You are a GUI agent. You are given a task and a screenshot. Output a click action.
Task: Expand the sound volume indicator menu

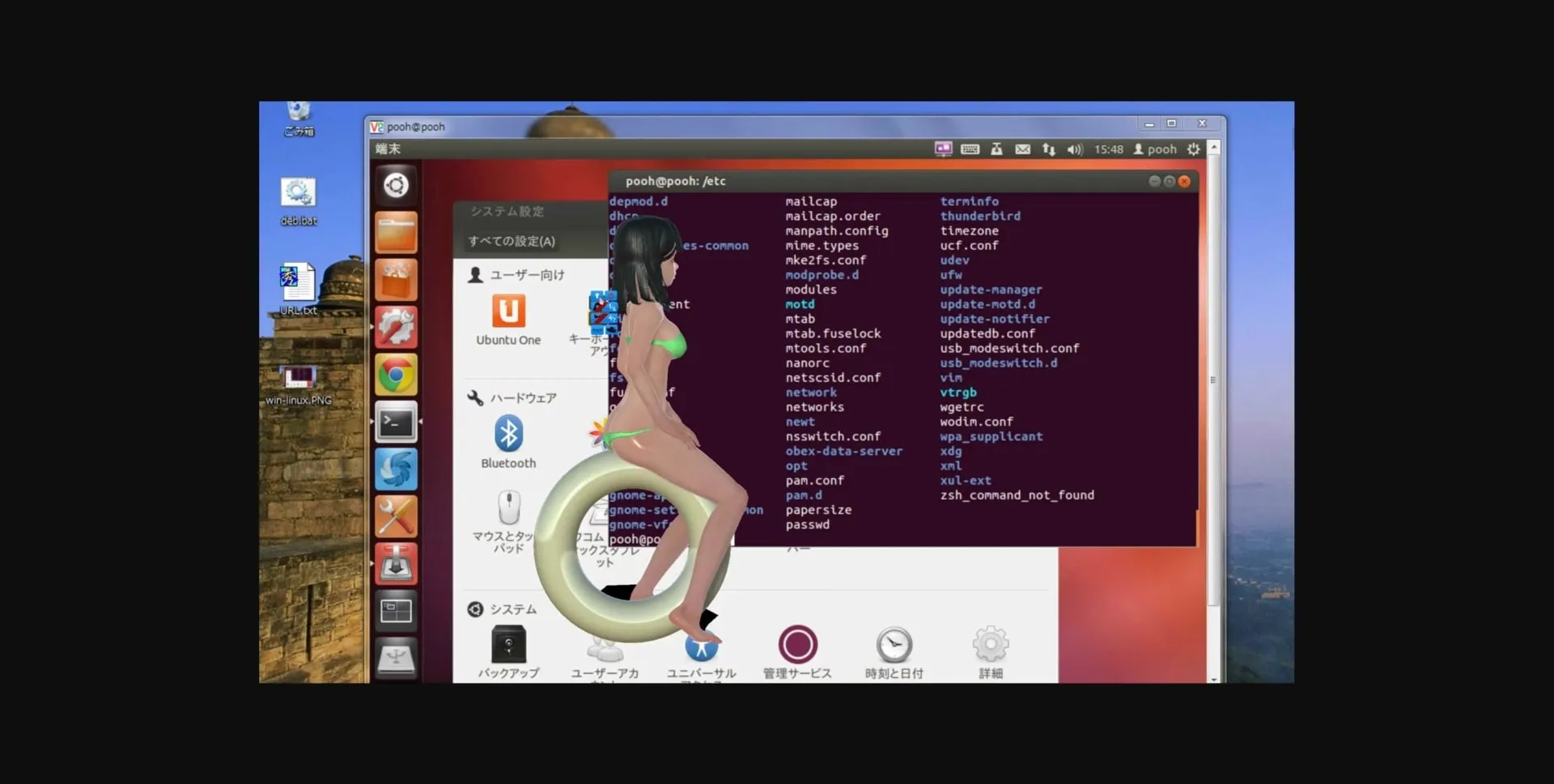1074,150
